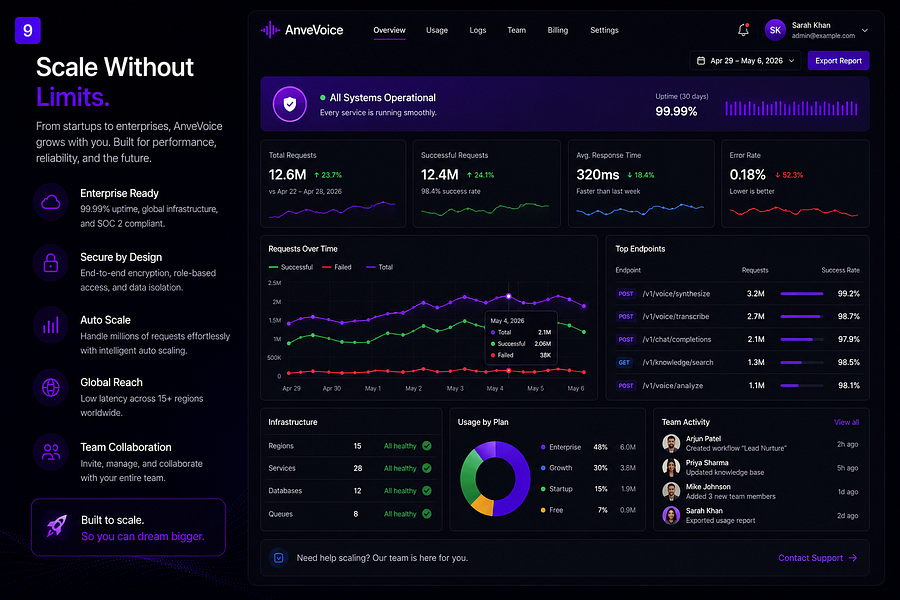The image size is (900, 600).
Task: Click the shield icon in status banner
Action: point(290,104)
